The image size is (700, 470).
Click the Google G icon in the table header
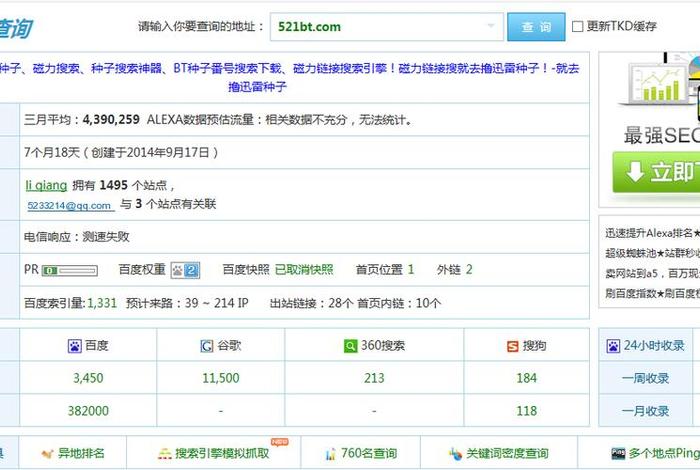tap(207, 345)
